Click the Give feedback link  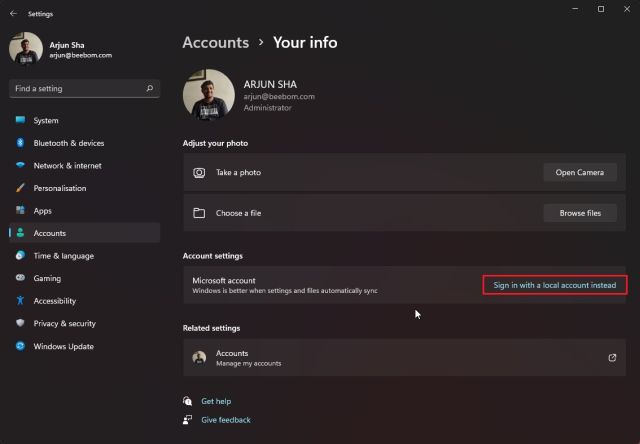click(x=226, y=420)
